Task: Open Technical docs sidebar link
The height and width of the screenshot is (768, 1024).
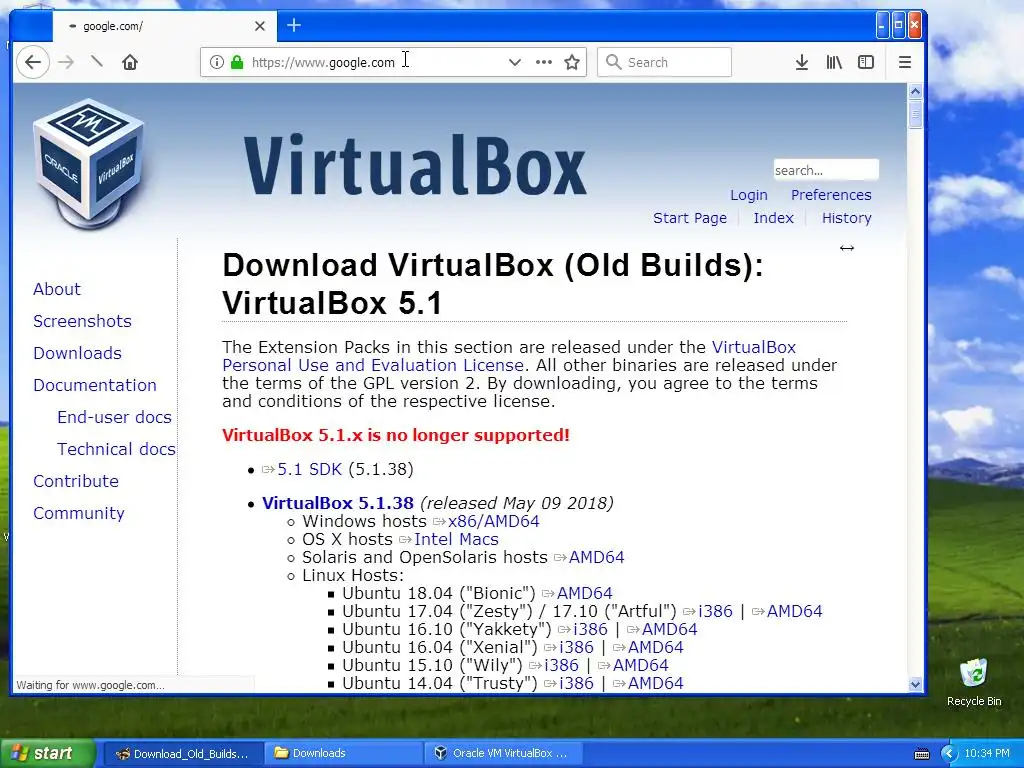Action: (x=116, y=449)
